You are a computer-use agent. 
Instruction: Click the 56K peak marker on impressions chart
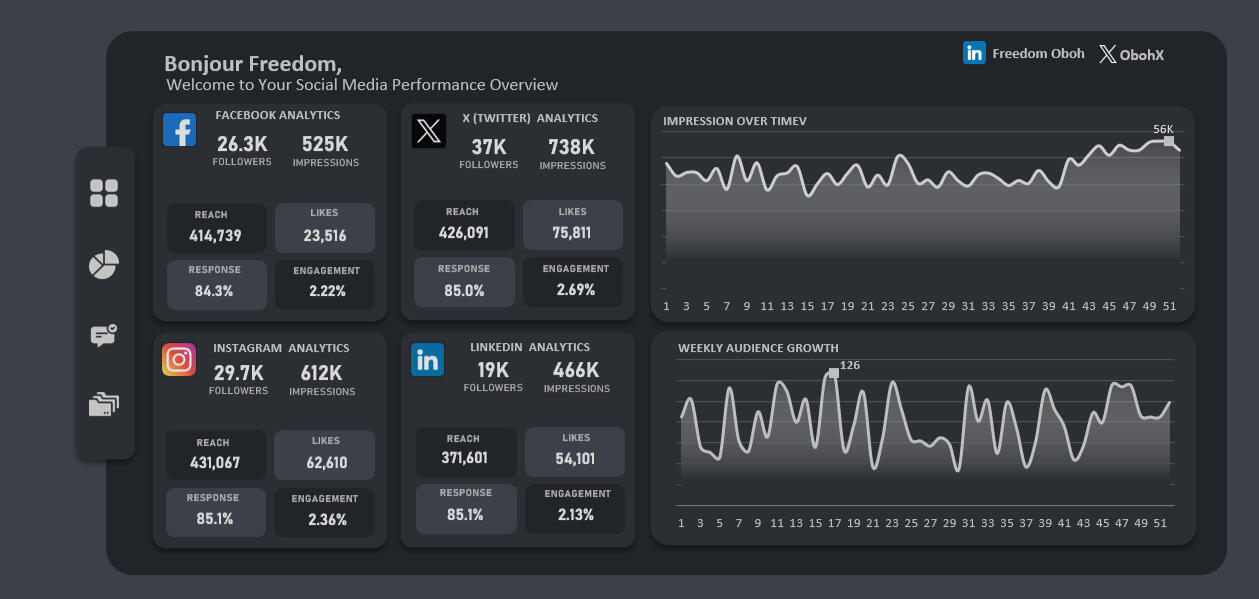click(x=1168, y=141)
